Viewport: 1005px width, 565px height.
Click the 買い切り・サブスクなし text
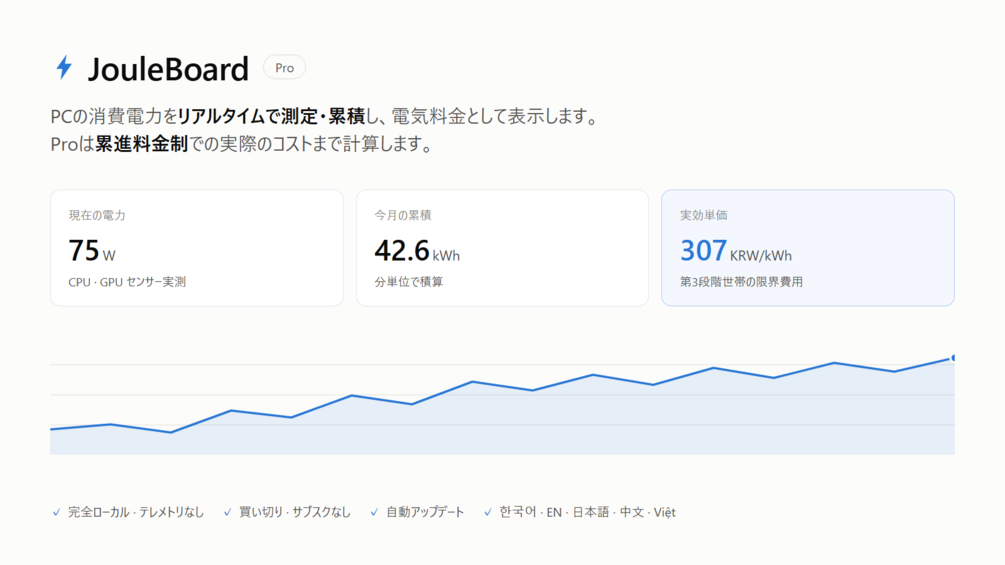click(x=295, y=512)
